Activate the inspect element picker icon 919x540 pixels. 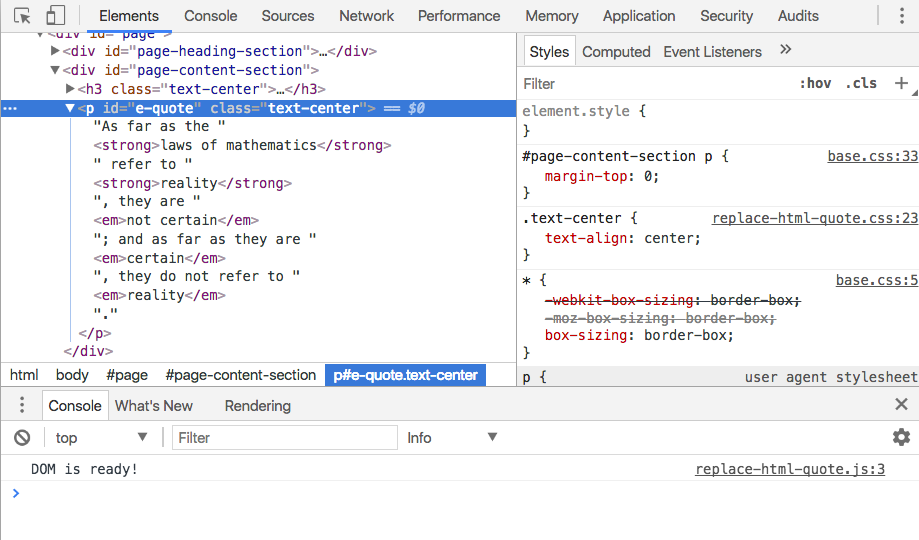pos(22,16)
